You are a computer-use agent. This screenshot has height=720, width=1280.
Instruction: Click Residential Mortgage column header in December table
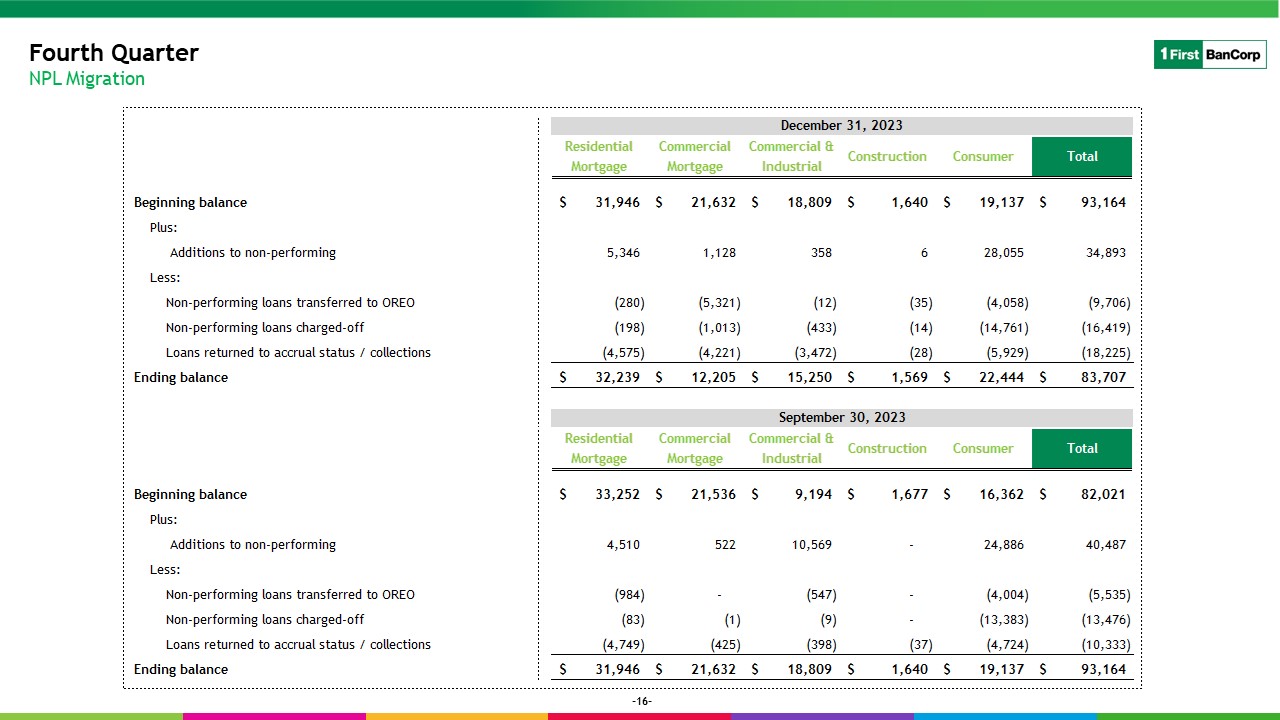point(598,156)
